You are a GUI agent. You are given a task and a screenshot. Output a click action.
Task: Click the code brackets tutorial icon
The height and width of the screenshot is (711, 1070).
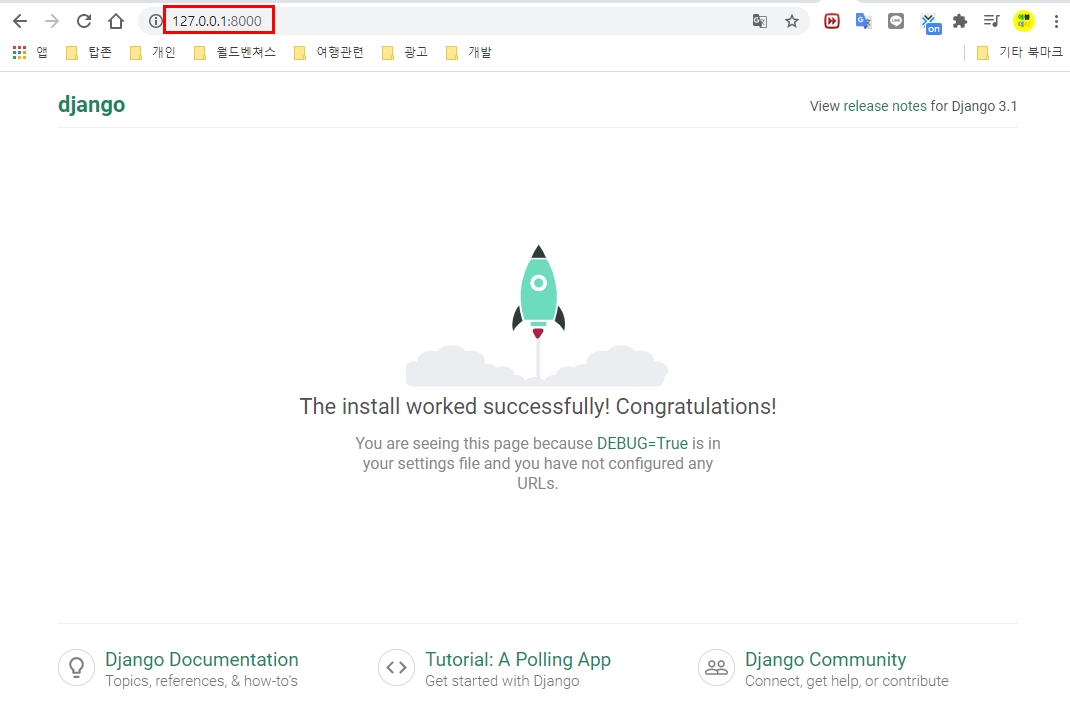point(396,667)
